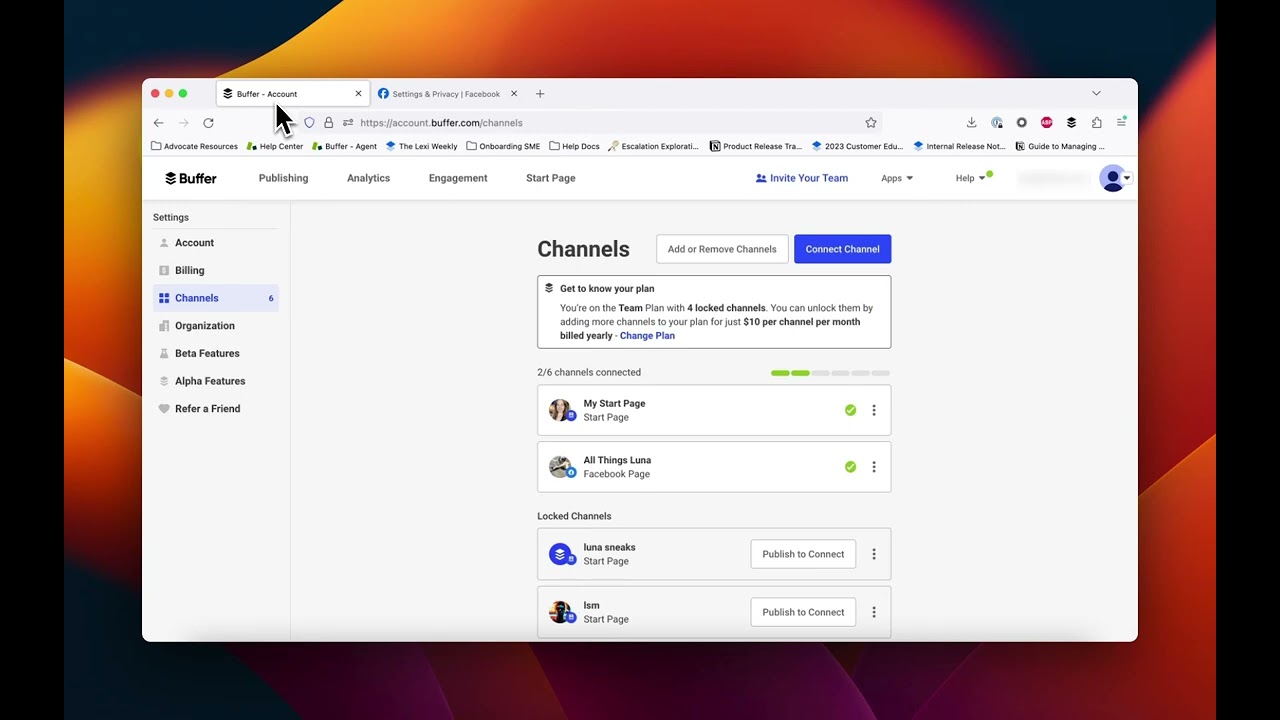Click the Buffer logo in the header
1280x720 pixels.
coord(191,178)
